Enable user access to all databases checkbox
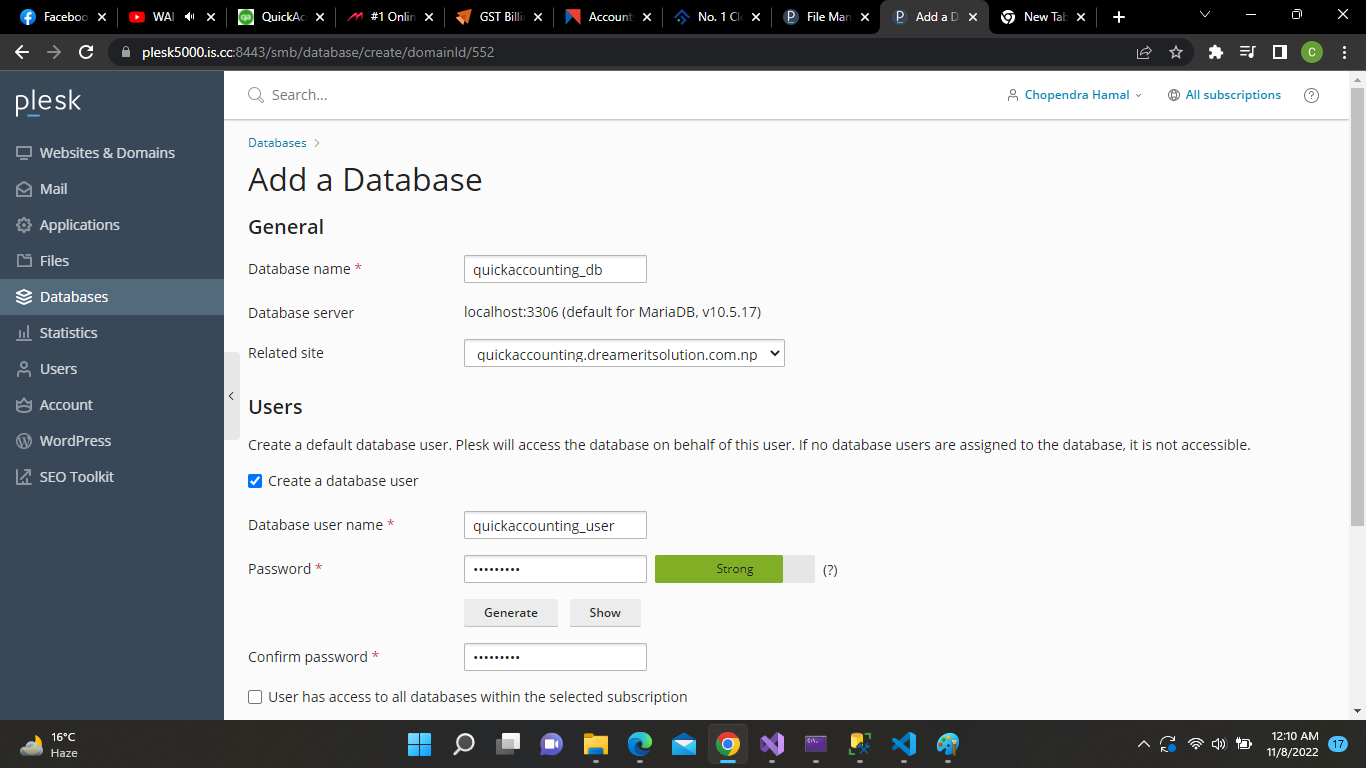1366x768 pixels. point(255,697)
